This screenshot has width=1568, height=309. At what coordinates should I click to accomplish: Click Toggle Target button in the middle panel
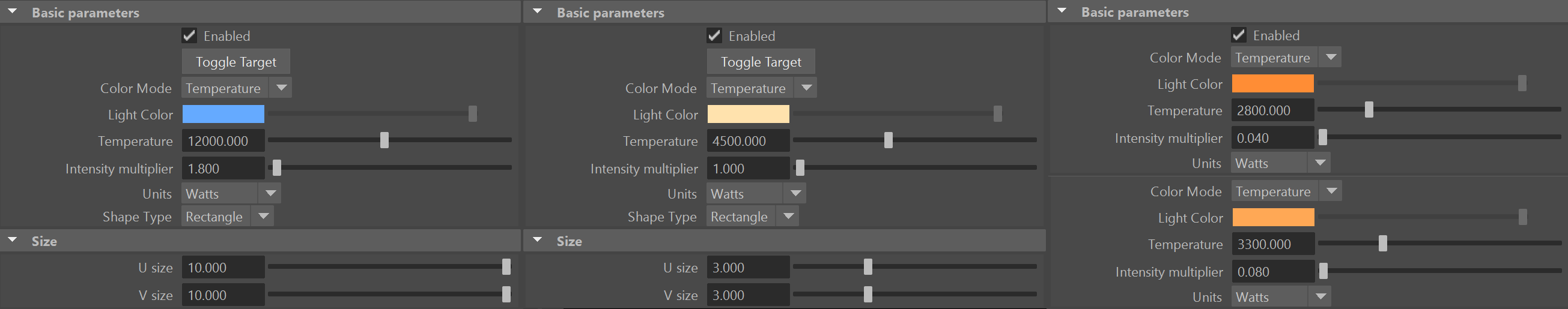pos(760,62)
